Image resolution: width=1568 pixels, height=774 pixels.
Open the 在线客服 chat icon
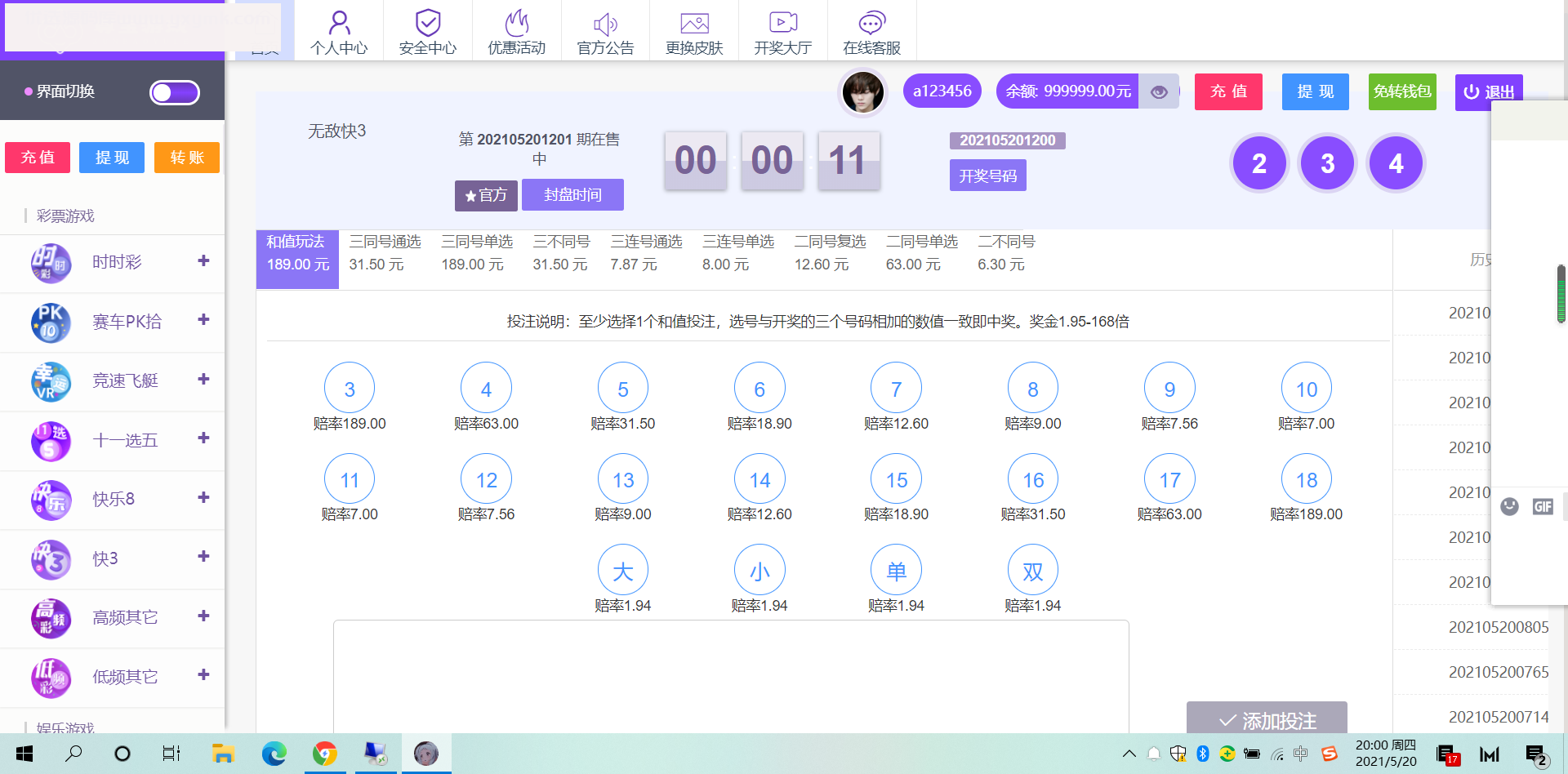(871, 23)
